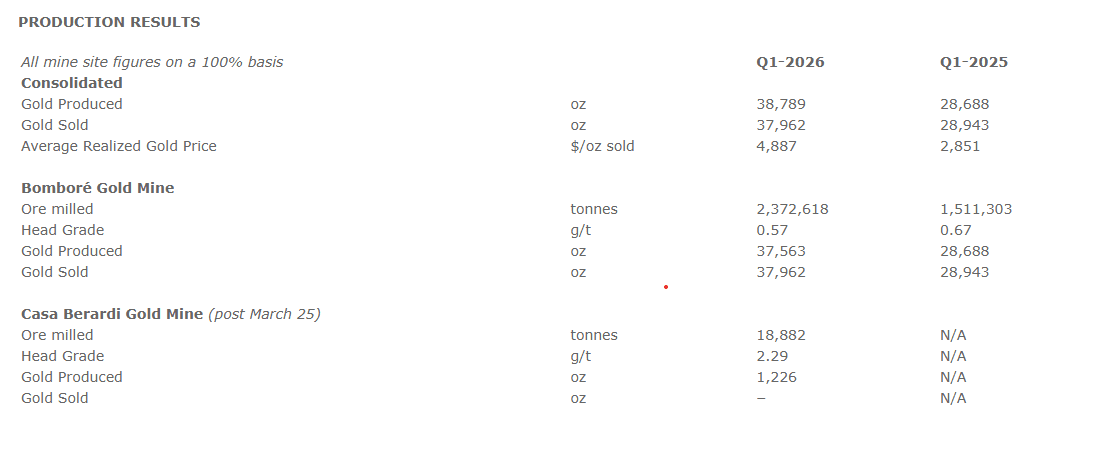Viewport: 1107px width, 451px height.
Task: Select the 2,372,618 tonnes value
Action: [x=792, y=209]
